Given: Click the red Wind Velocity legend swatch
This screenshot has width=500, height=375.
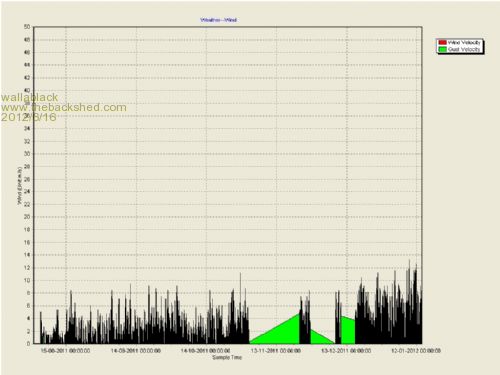Looking at the screenshot, I should pos(442,42).
